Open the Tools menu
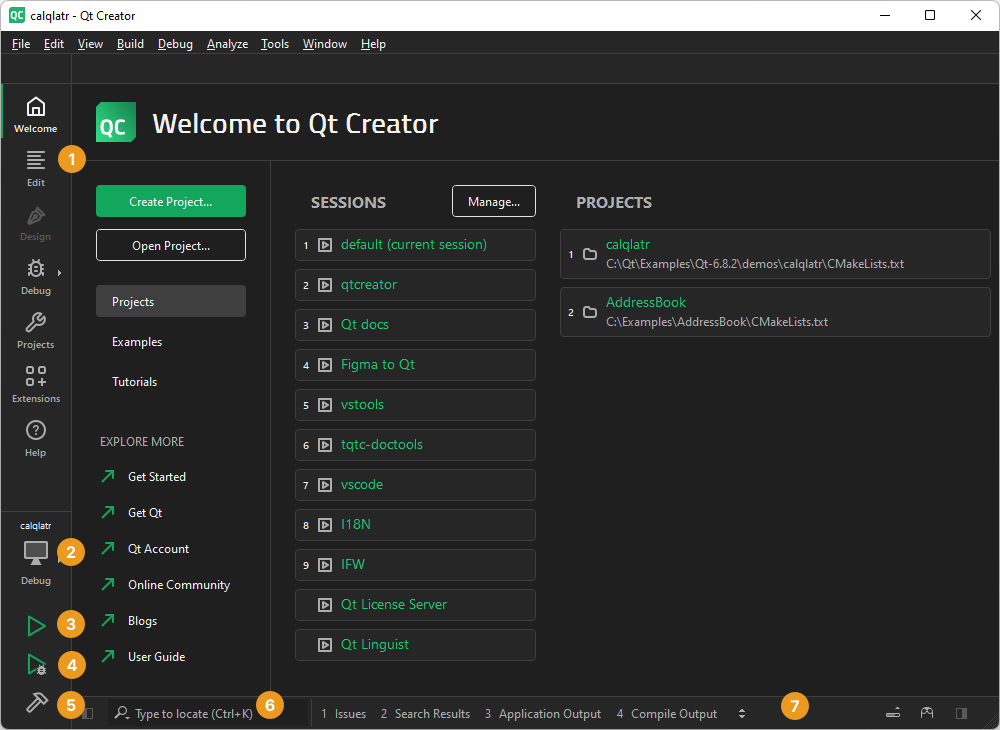Screen dimensions: 1000x730 (275, 44)
